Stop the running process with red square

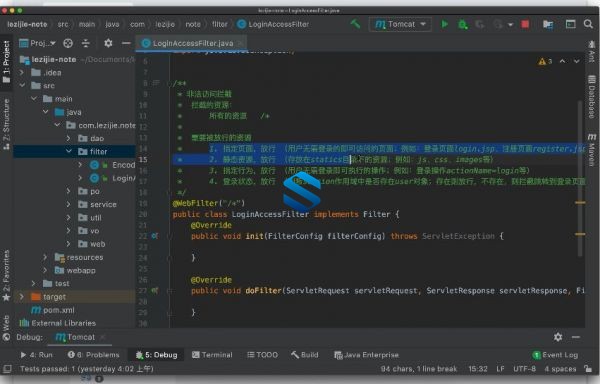525,24
